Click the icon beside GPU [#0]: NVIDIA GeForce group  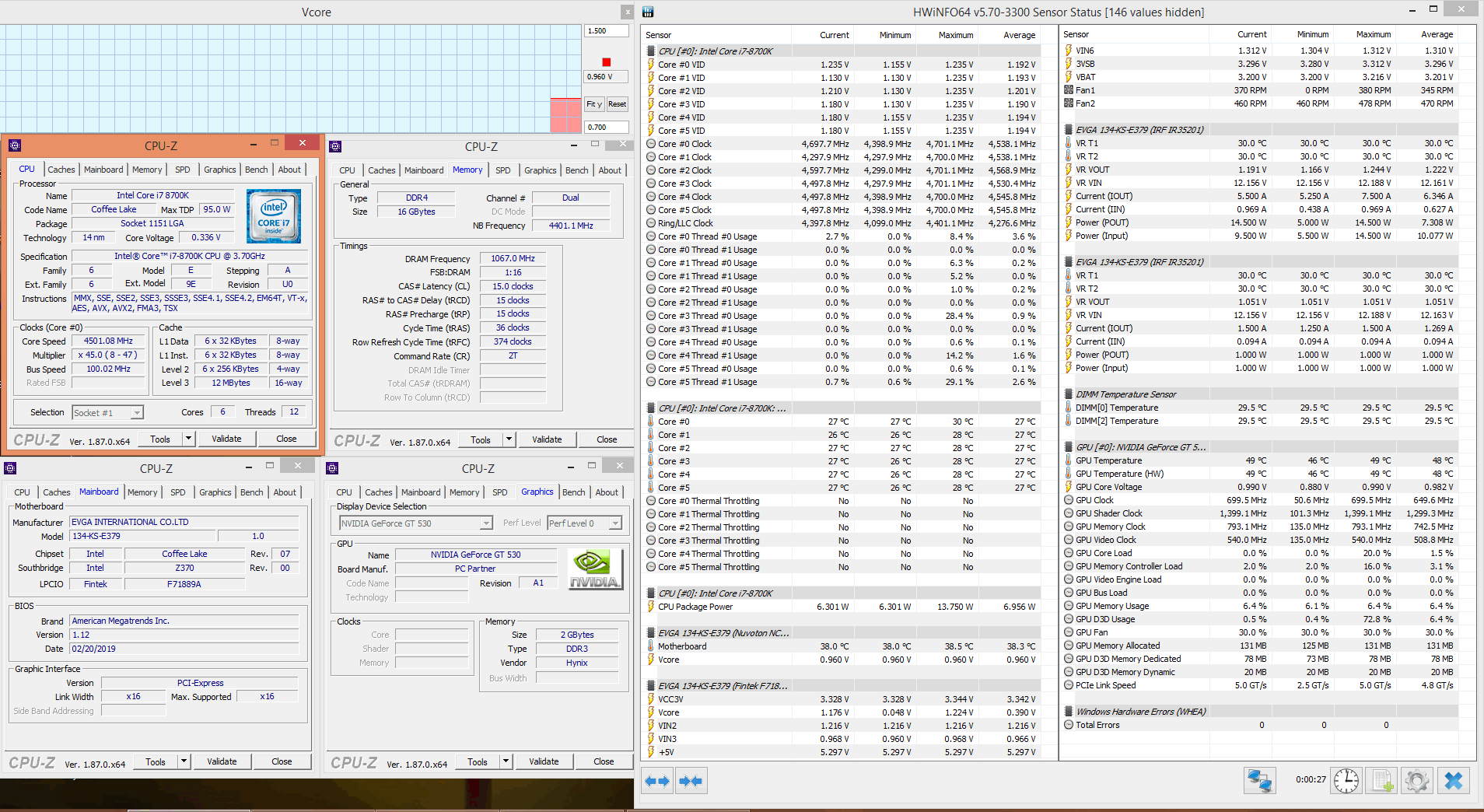click(x=1069, y=447)
